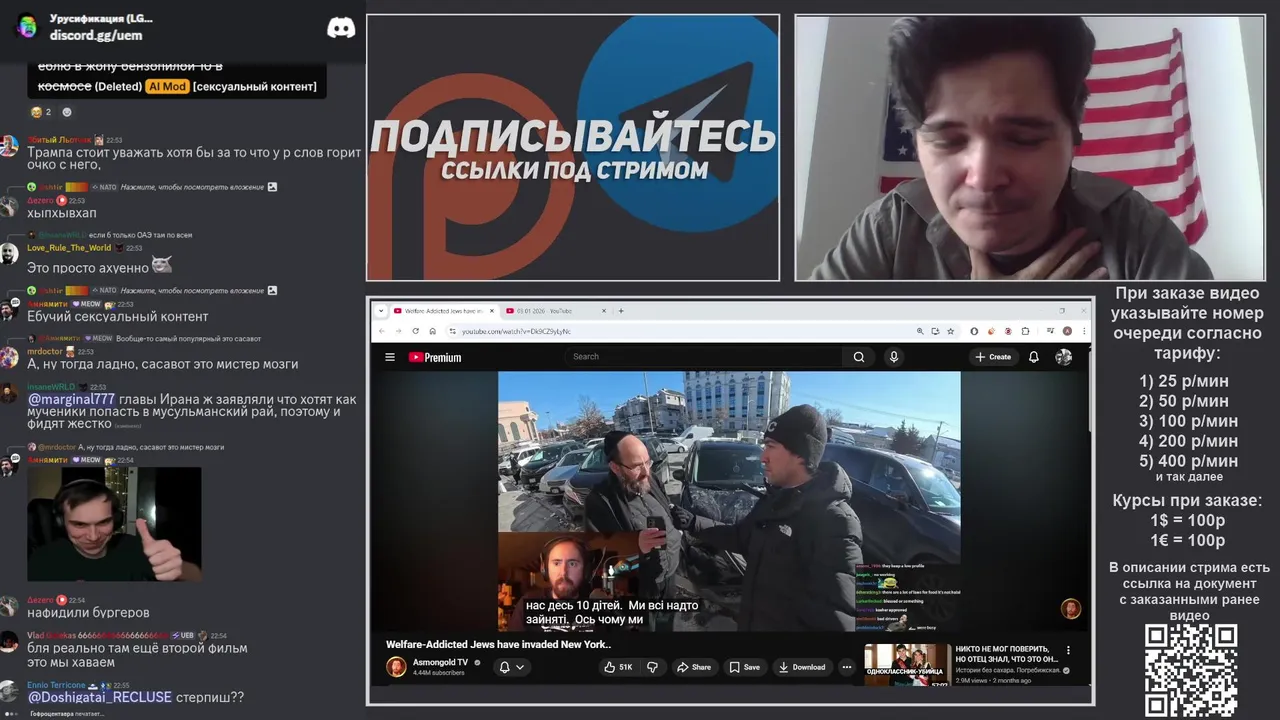Click the message 'нафидили бургеров'
Viewport: 1280px width, 720px height.
click(88, 612)
